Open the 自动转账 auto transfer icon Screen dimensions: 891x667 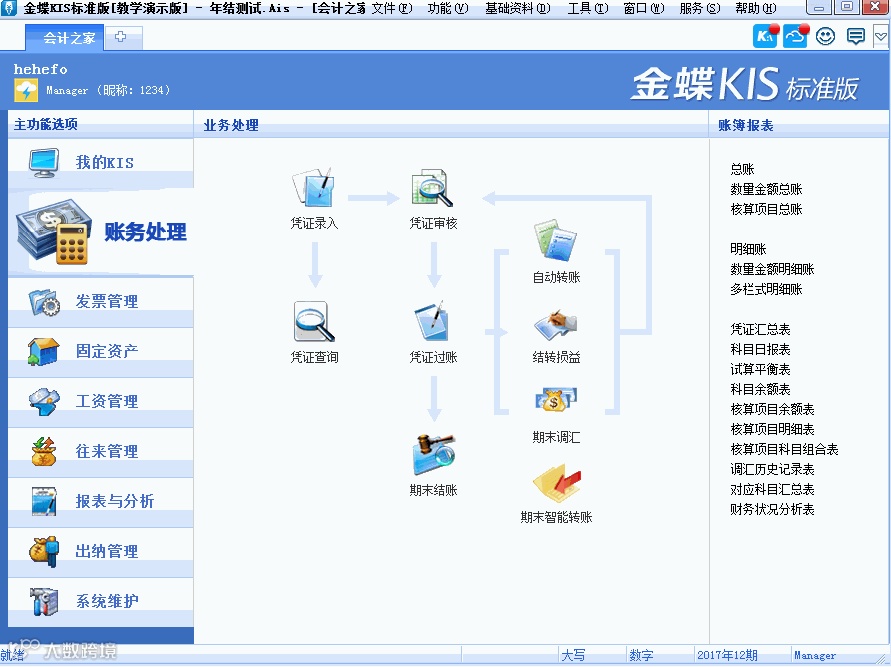(556, 241)
